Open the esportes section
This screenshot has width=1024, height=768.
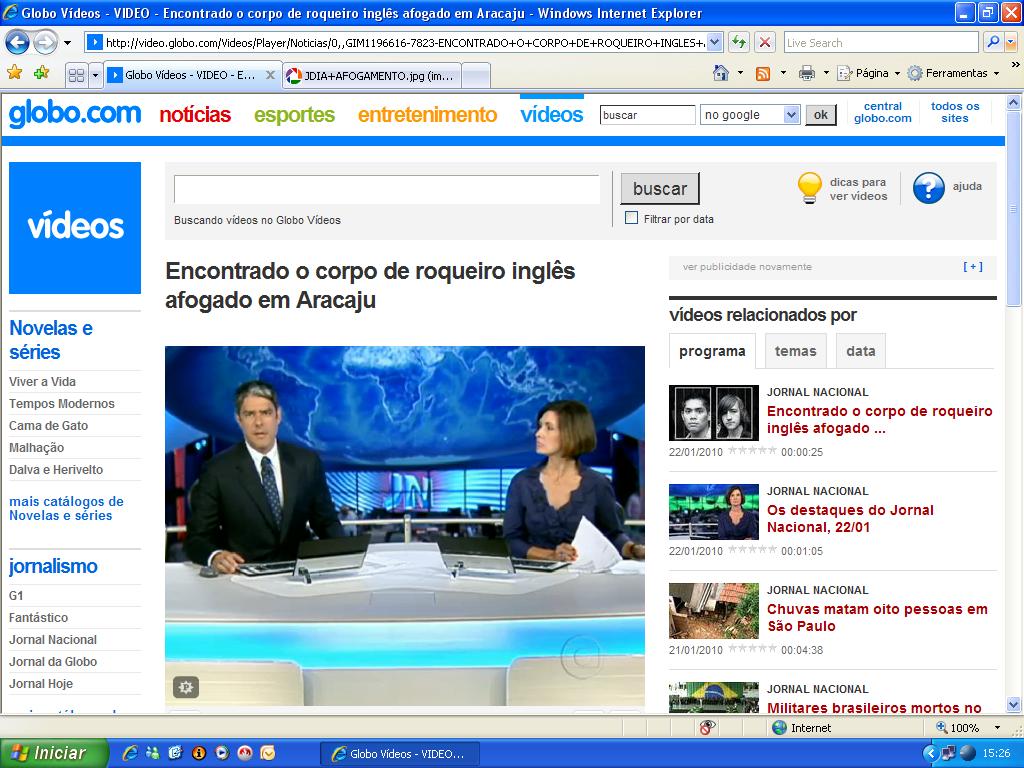pyautogui.click(x=295, y=115)
